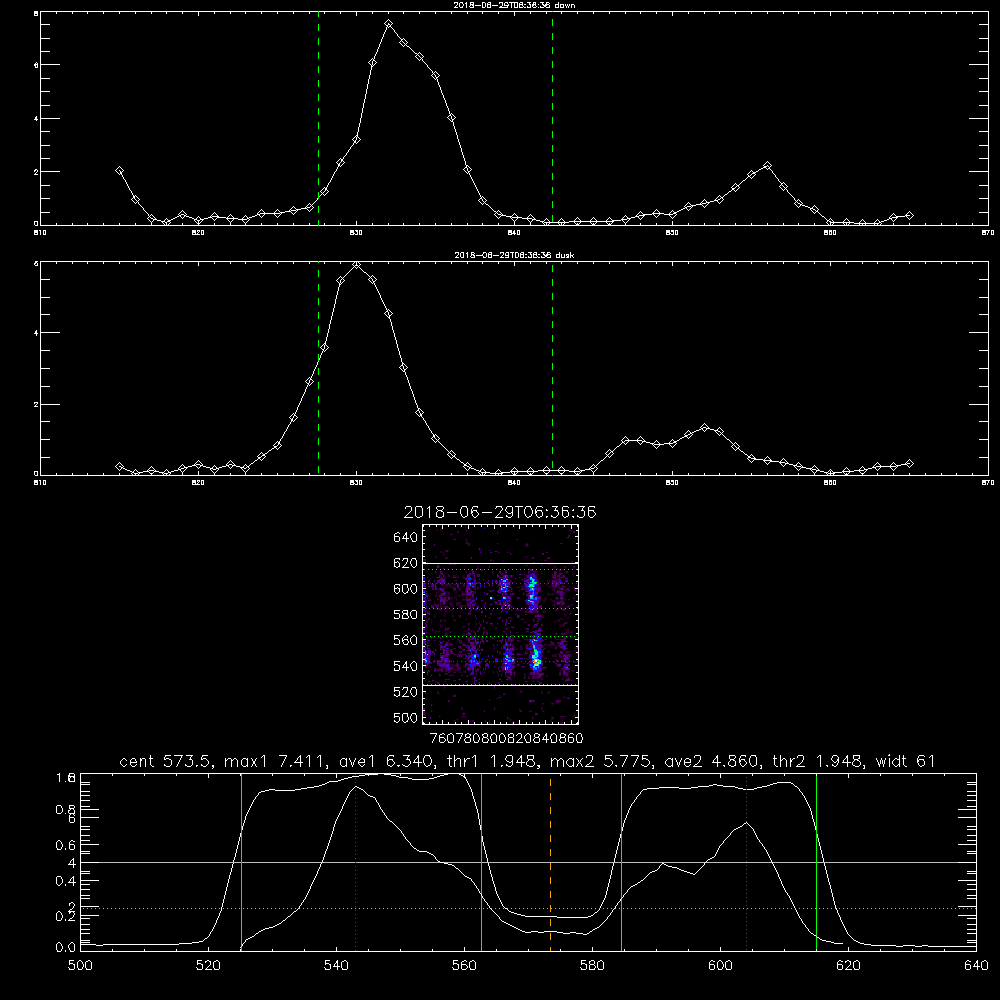Click the image y-axis label 580
This screenshot has height=1000, width=1000.
(406, 615)
